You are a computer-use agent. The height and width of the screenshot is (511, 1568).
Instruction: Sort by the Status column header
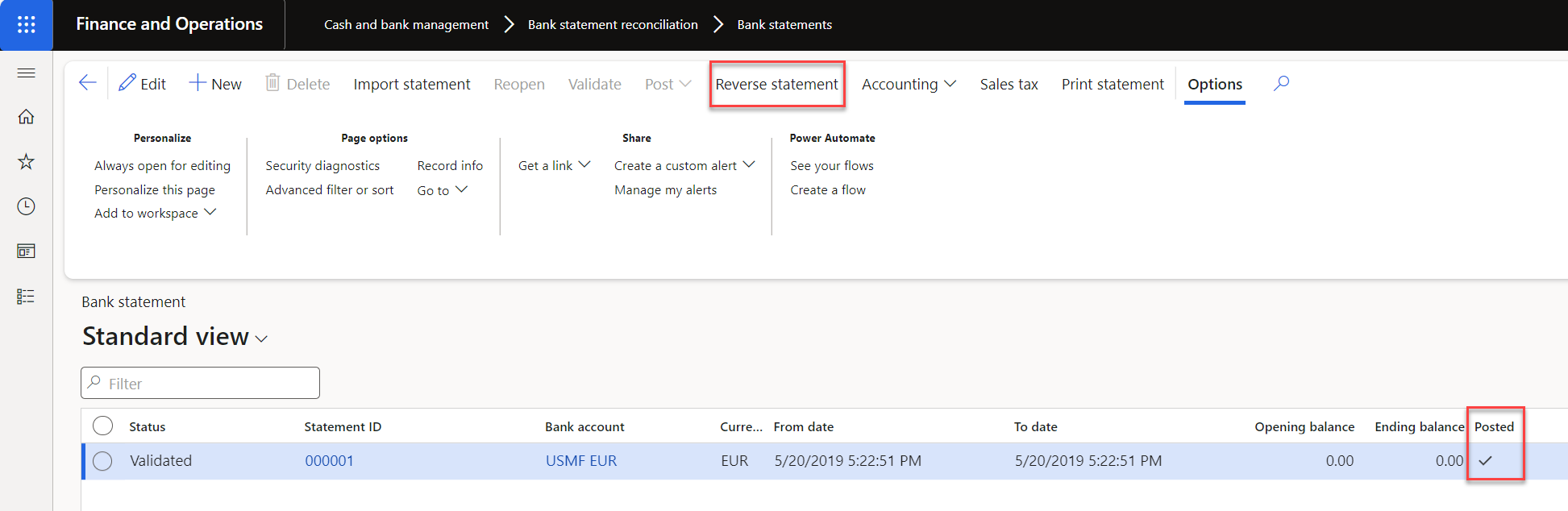pos(148,427)
